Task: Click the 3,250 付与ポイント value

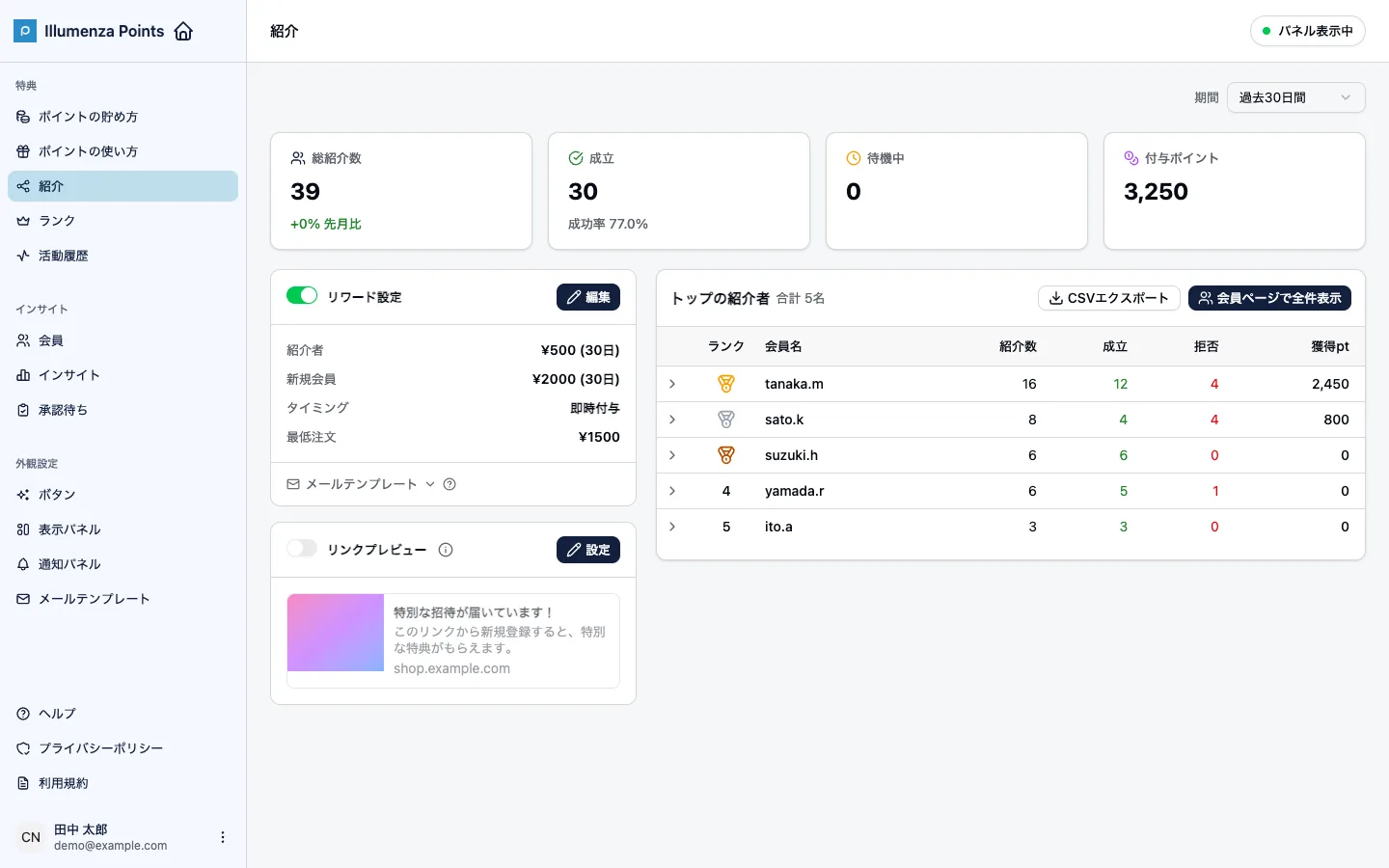Action: pyautogui.click(x=1156, y=191)
